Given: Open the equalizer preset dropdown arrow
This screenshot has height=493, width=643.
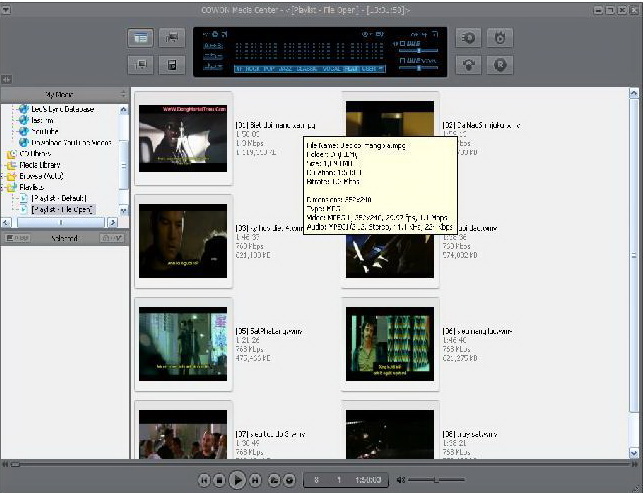Looking at the screenshot, I should point(381,69).
